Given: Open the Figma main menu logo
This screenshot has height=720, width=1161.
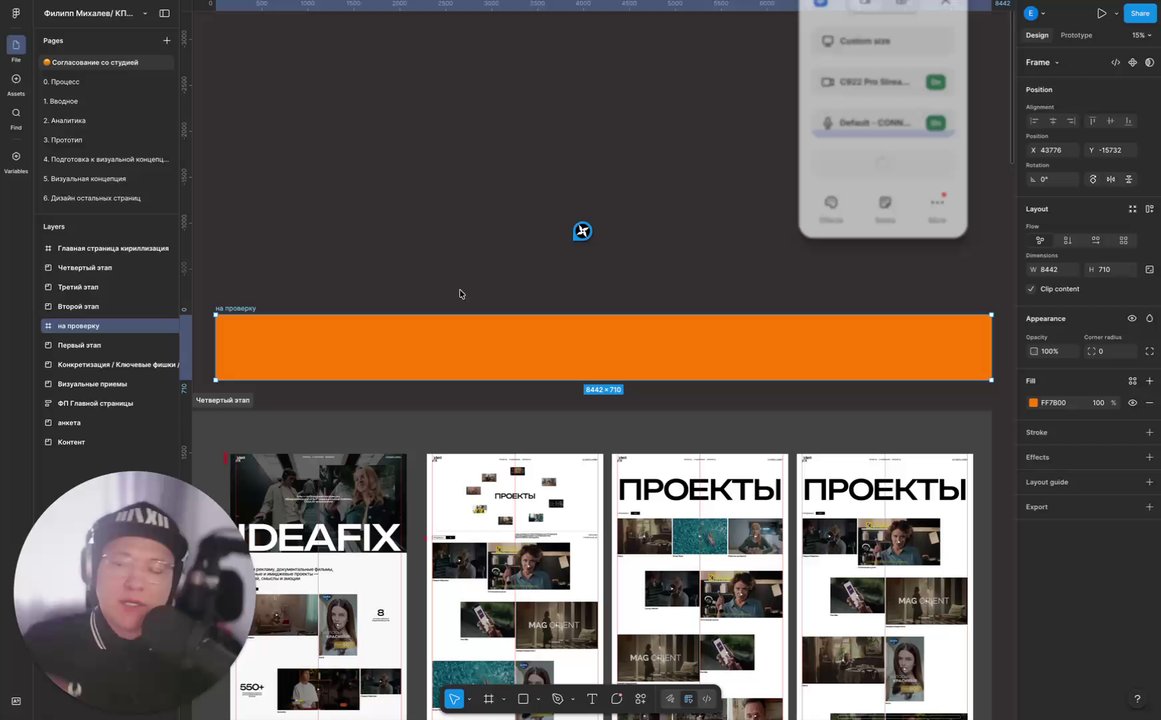Looking at the screenshot, I should coord(16,13).
